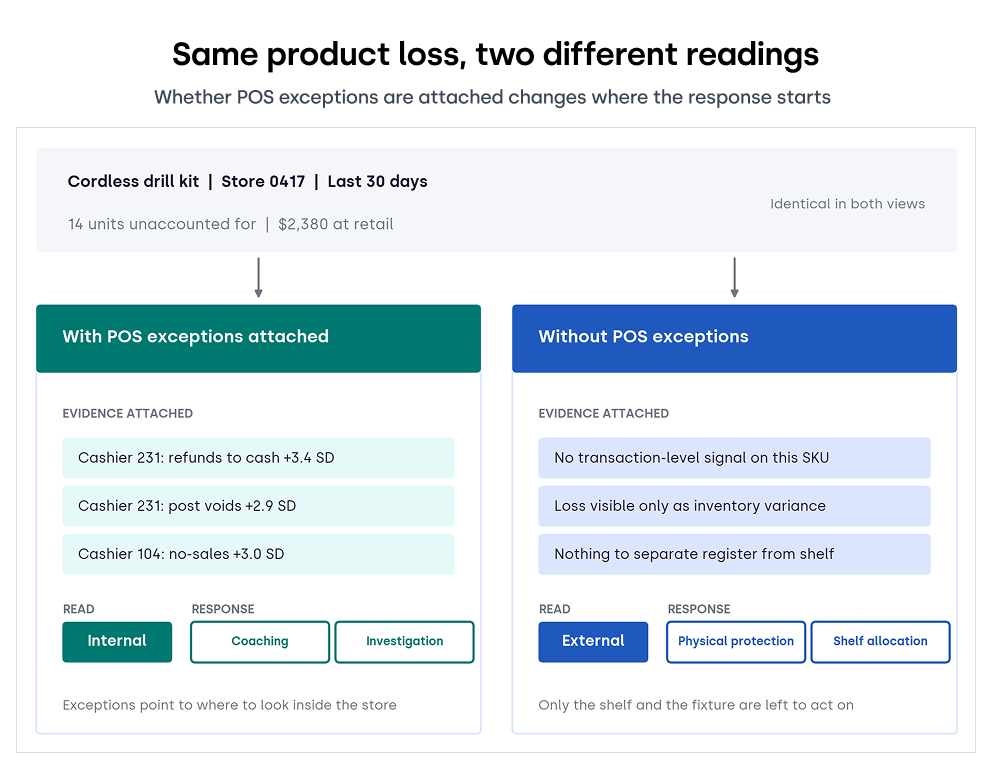This screenshot has width=992, height=766.
Task: Click the Internal read badge
Action: coord(117,641)
